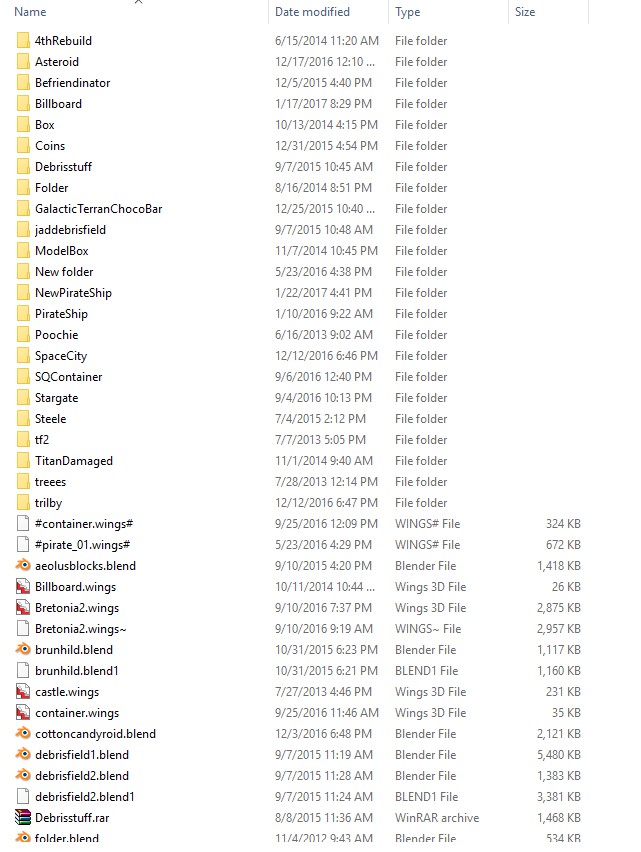Select the Debrisstuff folder name
This screenshot has width=641, height=852.
[x=63, y=167]
